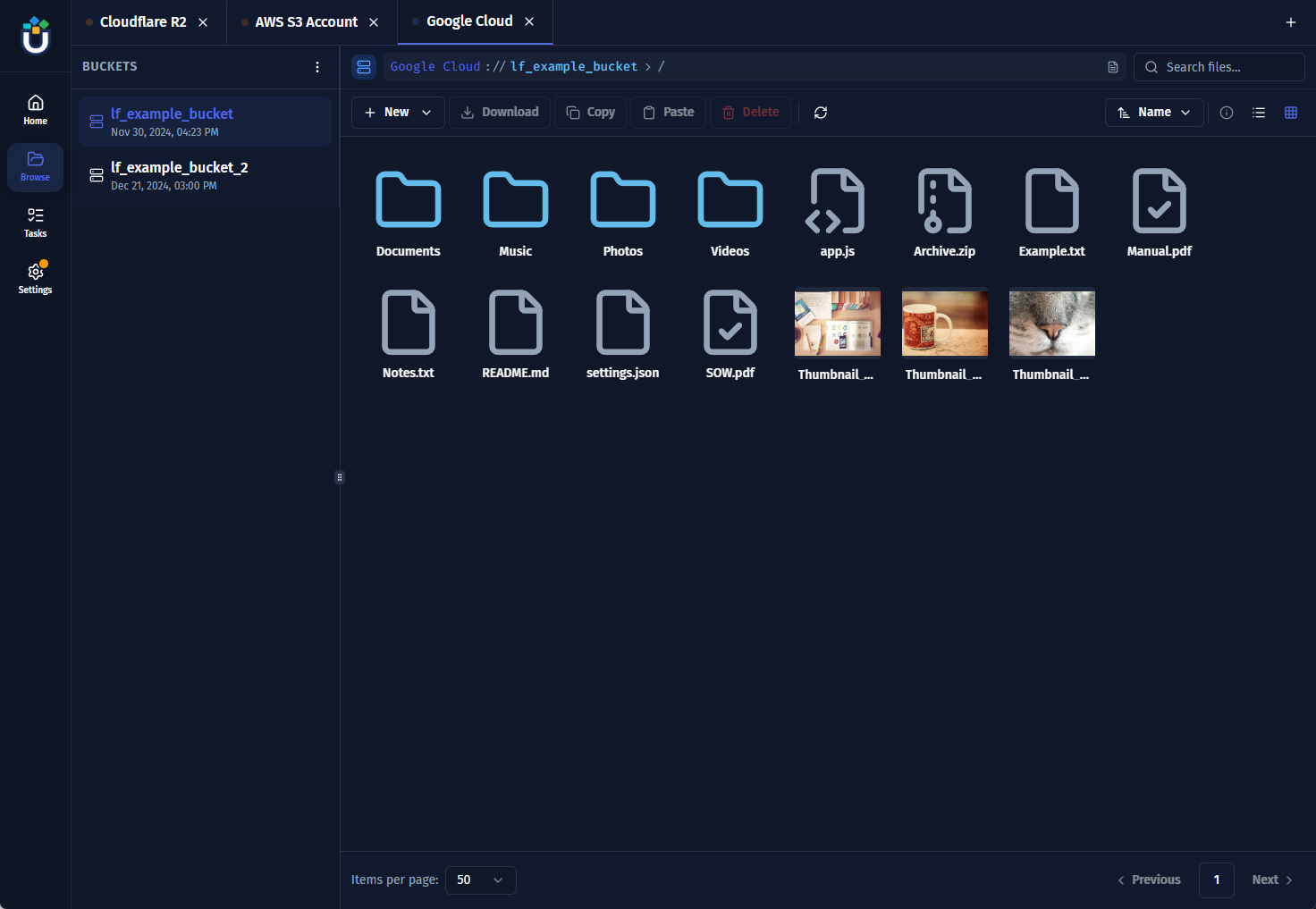Expand the New button dropdown
1316x909 pixels.
(426, 112)
